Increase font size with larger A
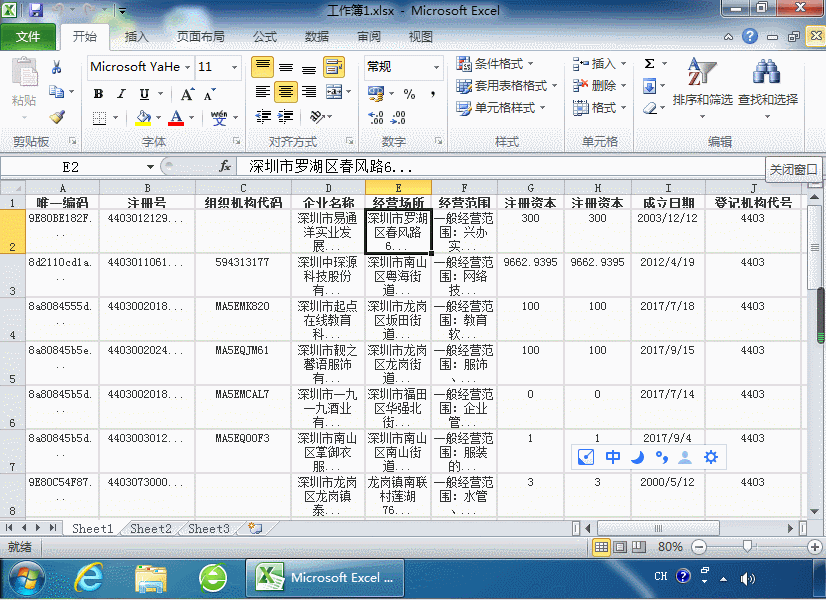The height and width of the screenshot is (600, 826). coord(187,94)
